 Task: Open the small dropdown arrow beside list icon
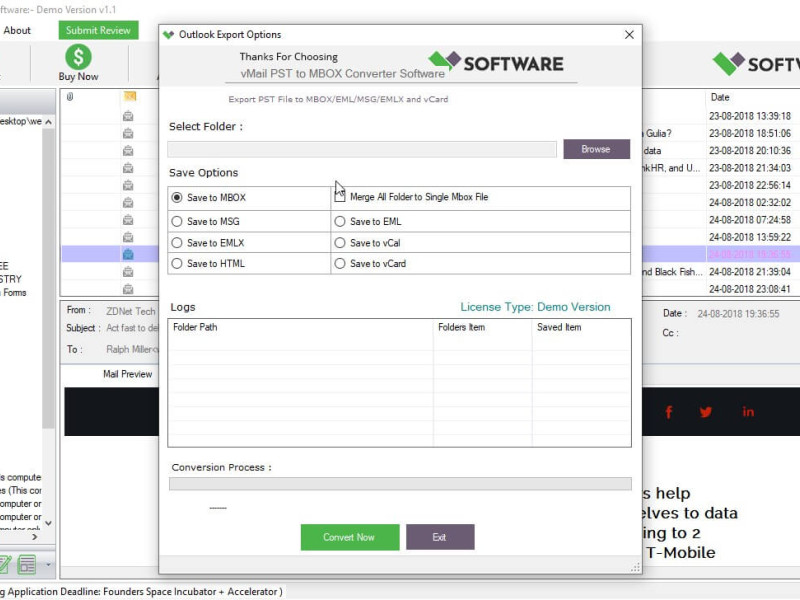48,565
